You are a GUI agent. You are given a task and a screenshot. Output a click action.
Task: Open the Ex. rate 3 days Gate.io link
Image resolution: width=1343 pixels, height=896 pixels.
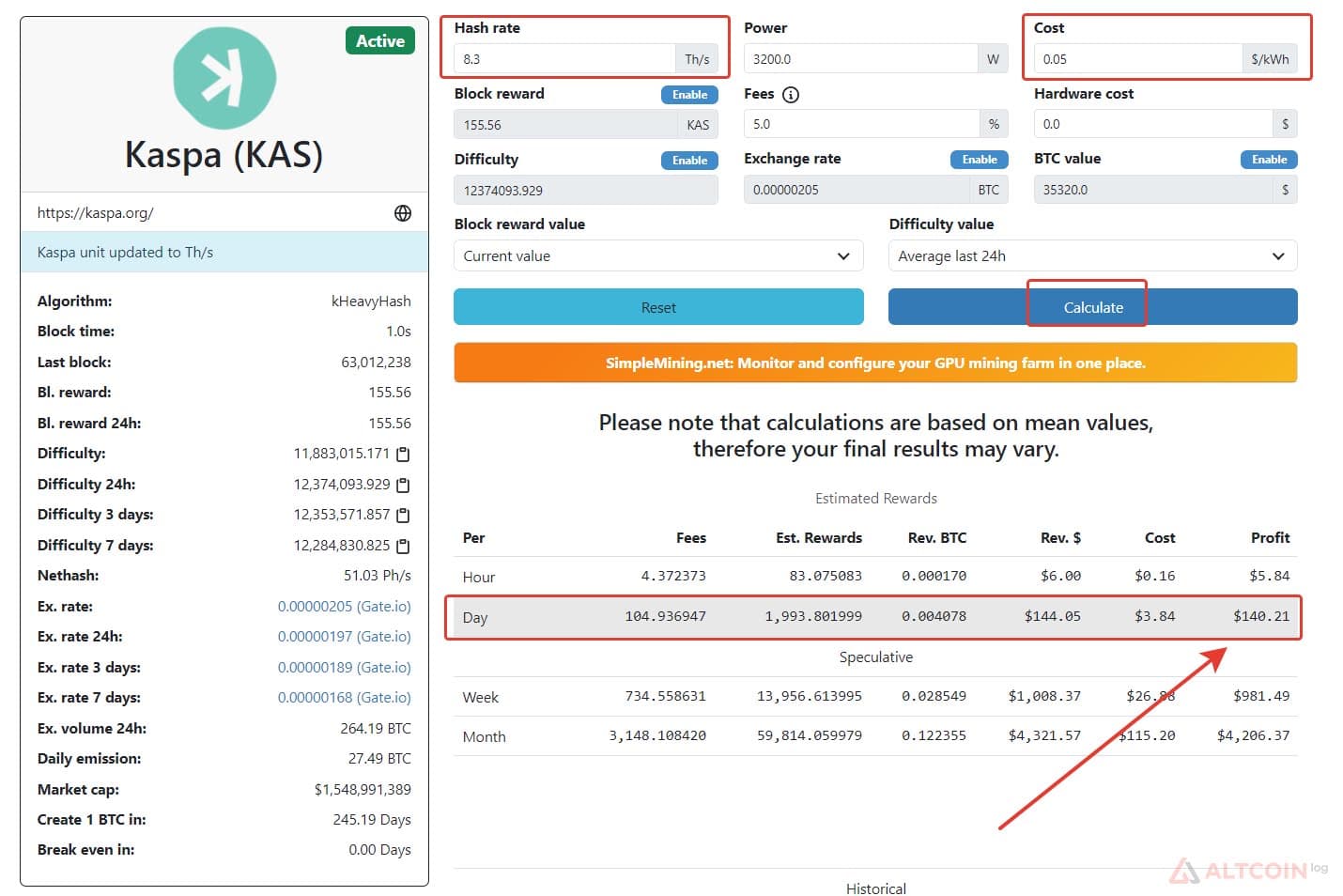[x=344, y=668]
